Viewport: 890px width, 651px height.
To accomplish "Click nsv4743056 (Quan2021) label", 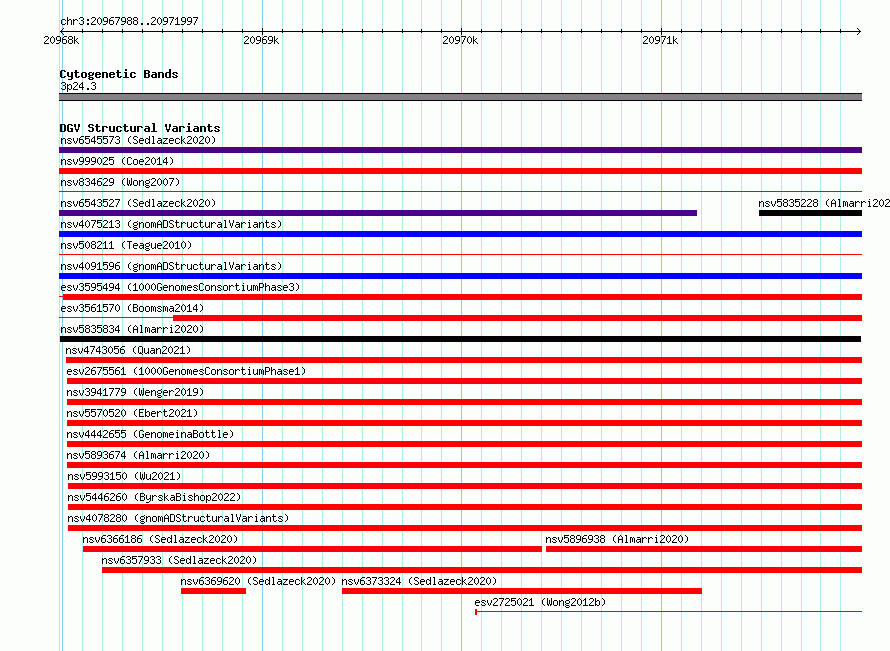I will (128, 350).
